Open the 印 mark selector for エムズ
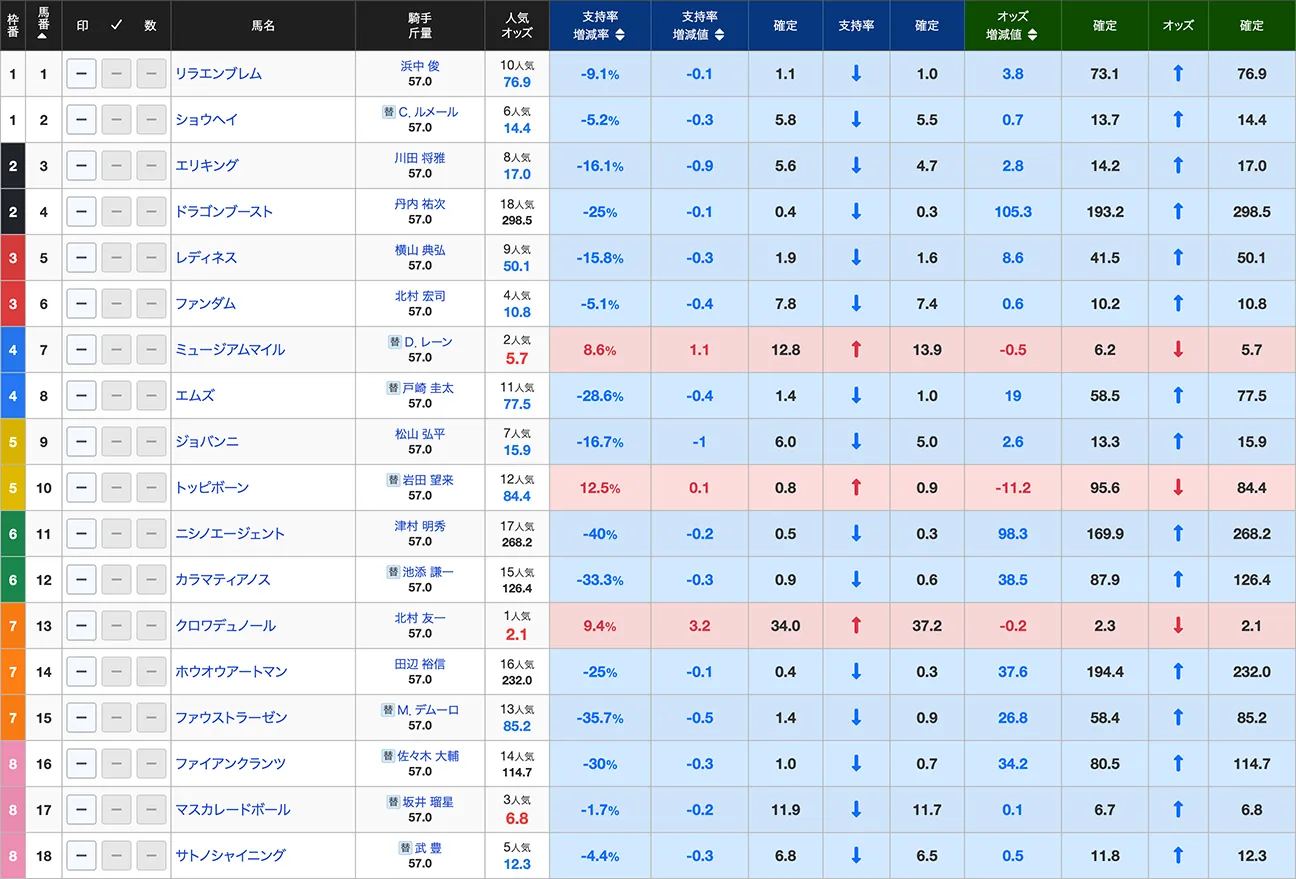This screenshot has width=1296, height=879. point(81,396)
